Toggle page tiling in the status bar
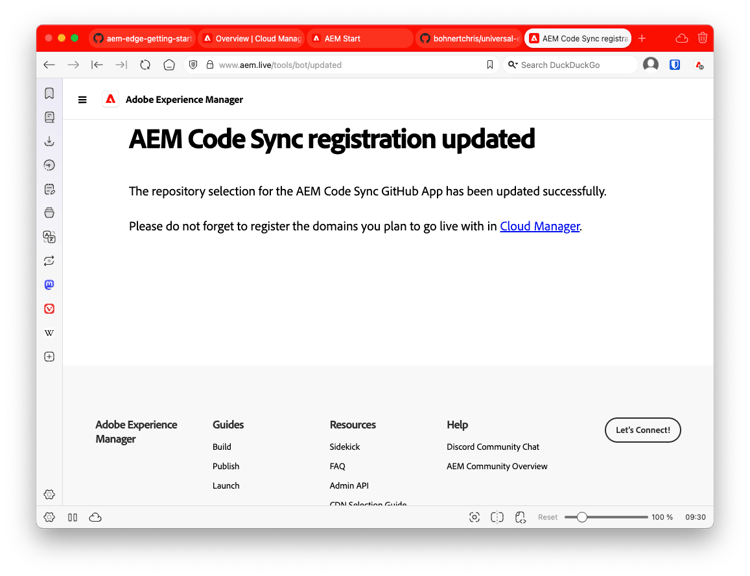The height and width of the screenshot is (576, 750). click(x=497, y=517)
